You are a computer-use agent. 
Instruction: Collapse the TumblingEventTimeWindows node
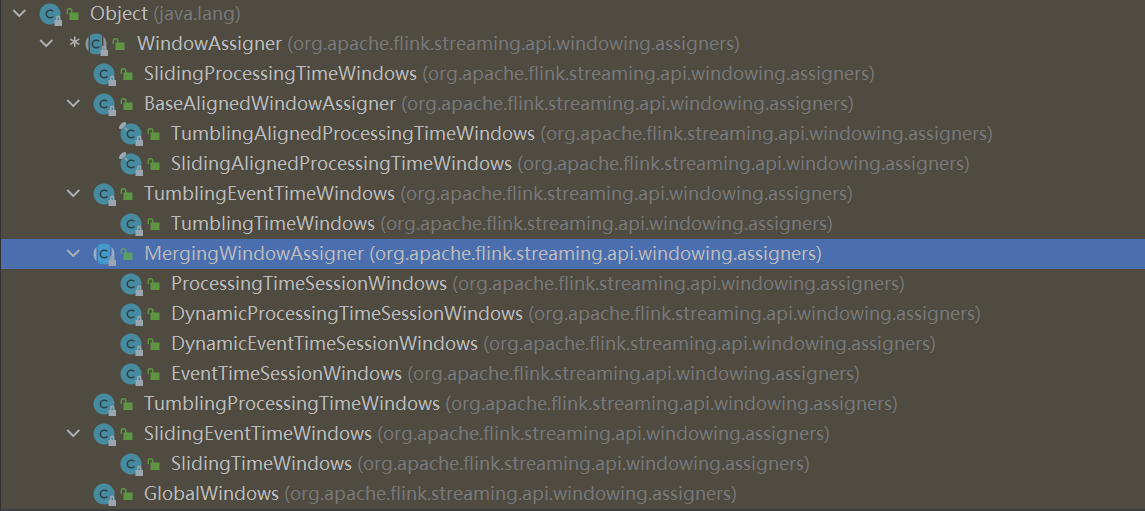tap(72, 194)
